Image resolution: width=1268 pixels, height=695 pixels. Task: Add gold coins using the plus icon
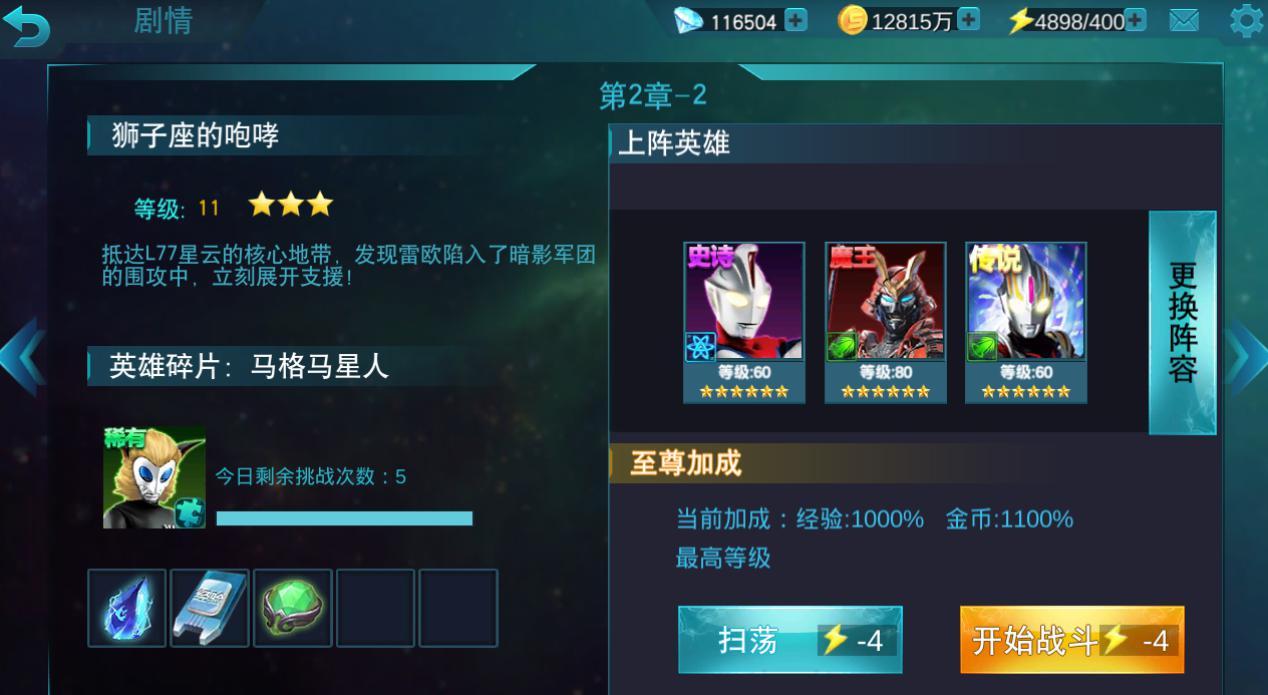[x=968, y=20]
